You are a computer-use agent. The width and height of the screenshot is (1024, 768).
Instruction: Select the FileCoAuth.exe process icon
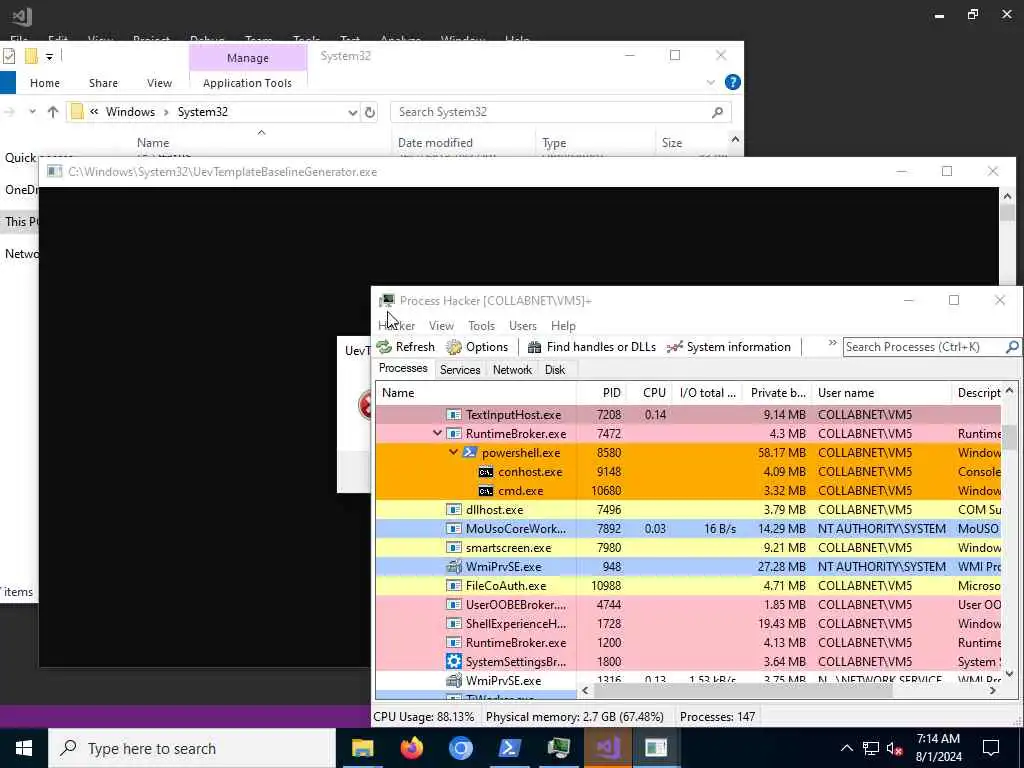point(453,585)
